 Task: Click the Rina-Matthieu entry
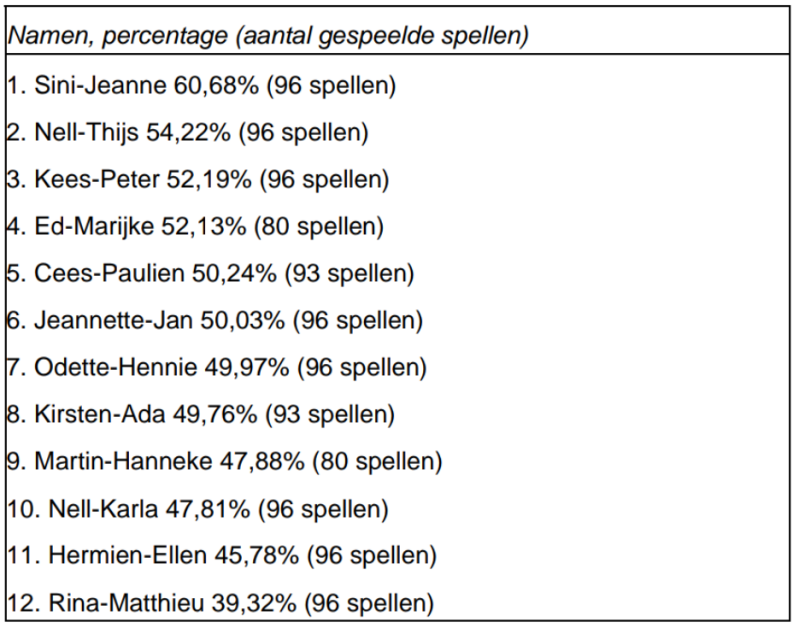pyautogui.click(x=222, y=602)
